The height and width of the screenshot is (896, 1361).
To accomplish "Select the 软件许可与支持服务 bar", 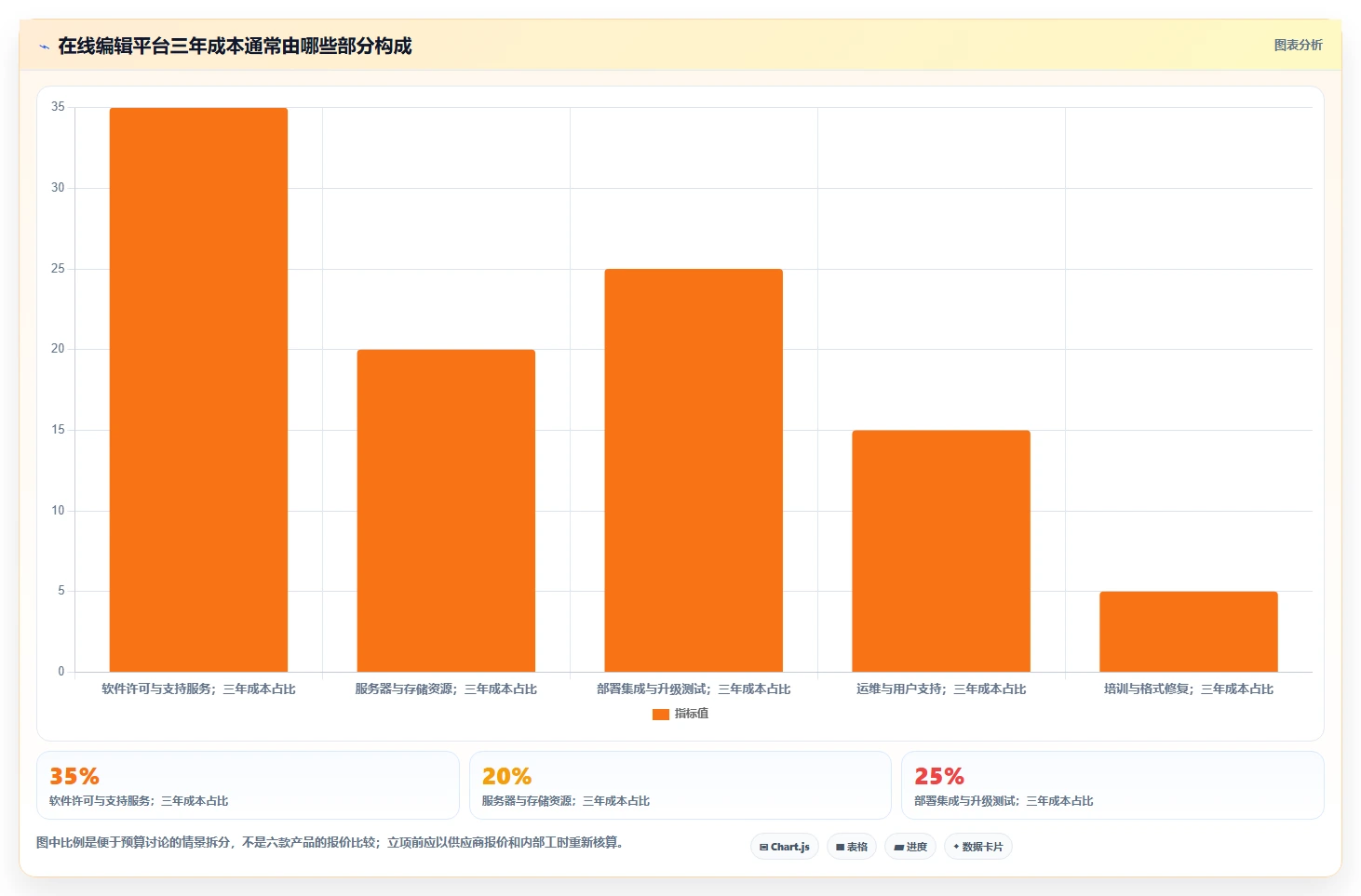I will 198,390.
